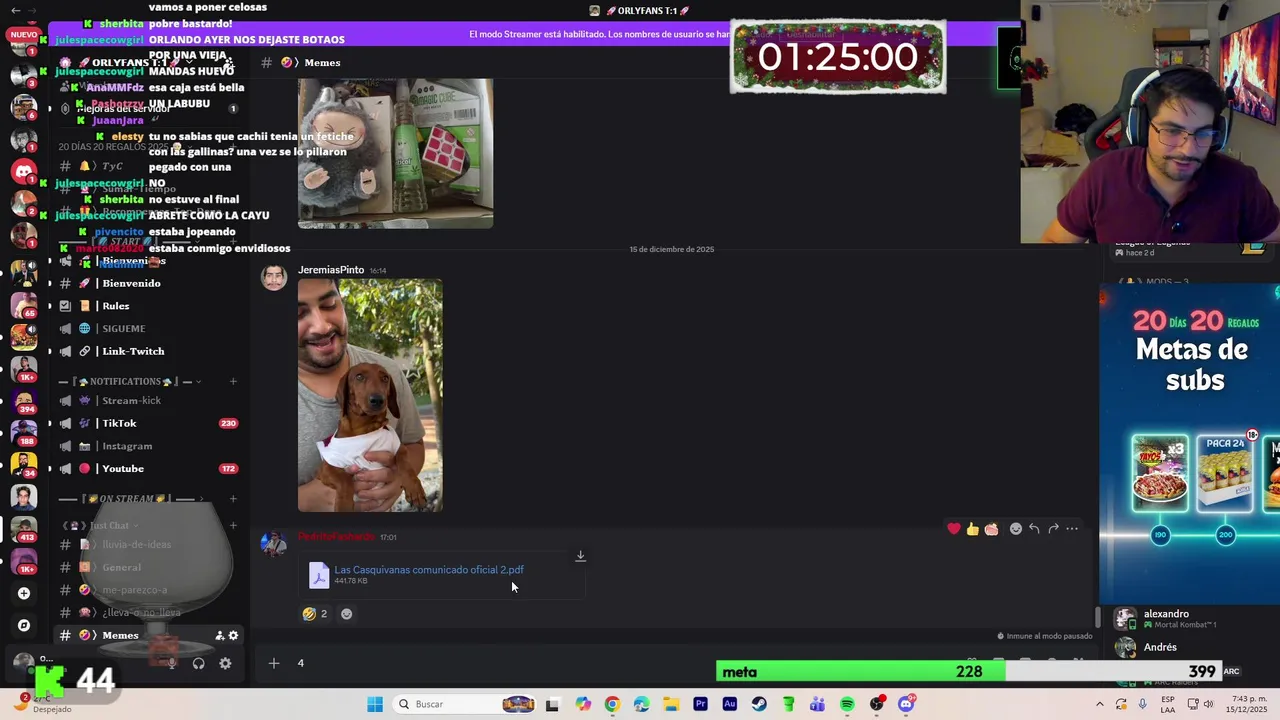This screenshot has width=1280, height=720.
Task: Click the plus attach button in message box
Action: coord(273,663)
